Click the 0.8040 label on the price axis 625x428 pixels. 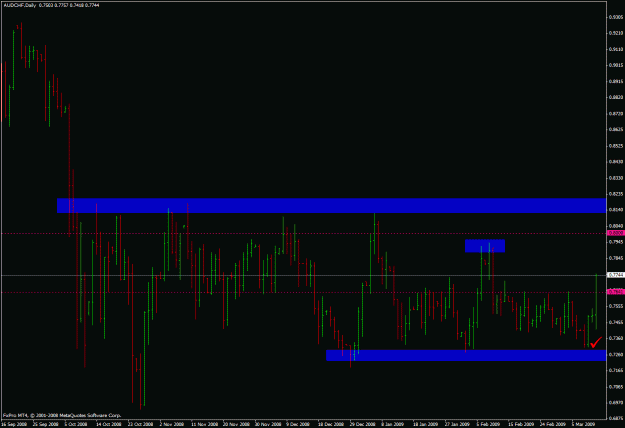pos(616,226)
